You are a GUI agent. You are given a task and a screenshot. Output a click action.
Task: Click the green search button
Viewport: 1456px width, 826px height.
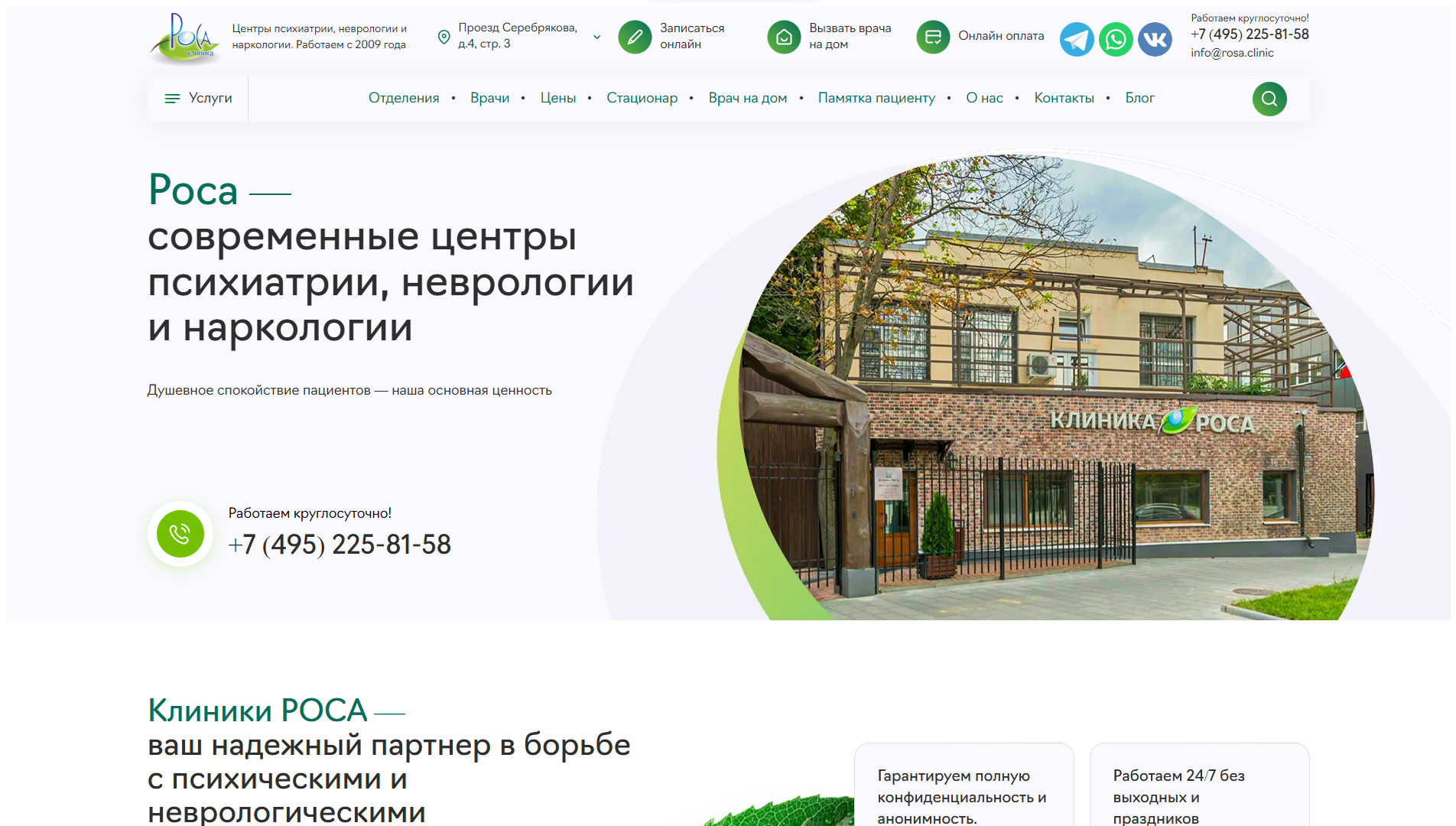(x=1269, y=99)
